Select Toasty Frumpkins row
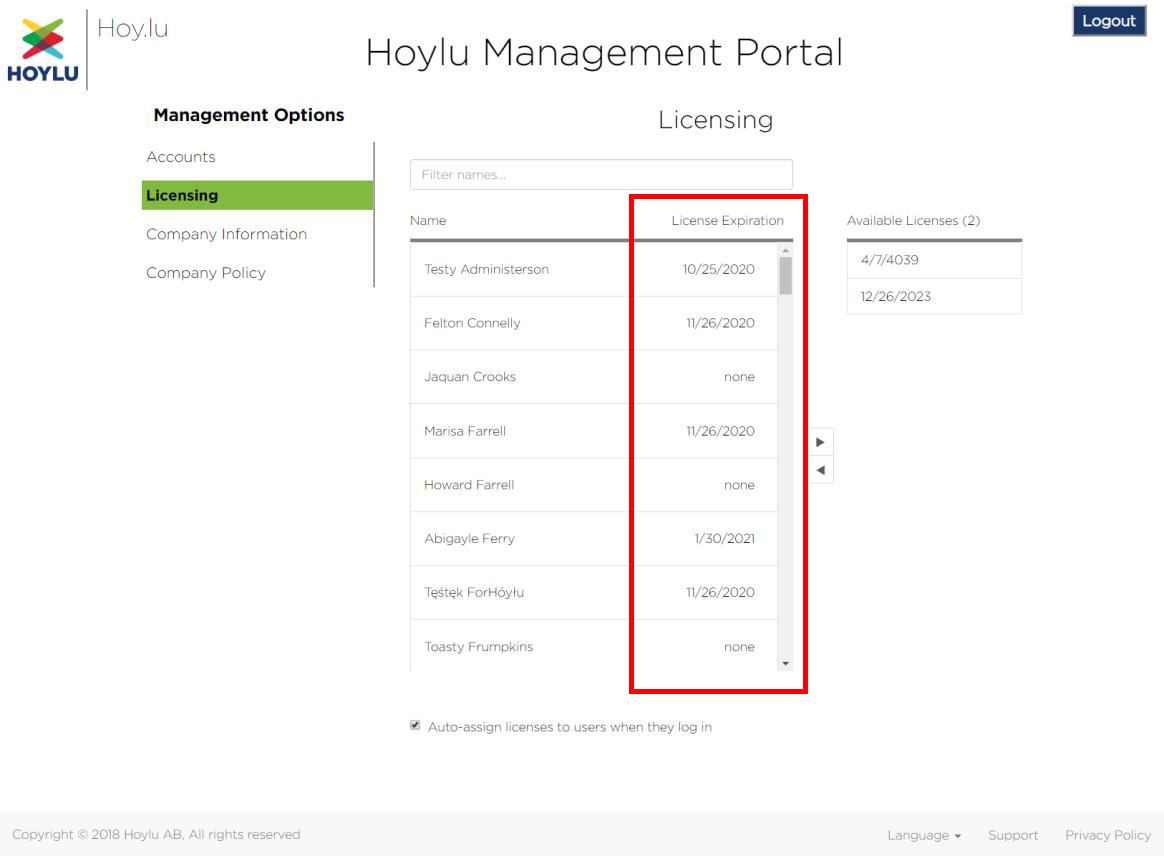Screen dimensions: 1164x856 [594, 646]
